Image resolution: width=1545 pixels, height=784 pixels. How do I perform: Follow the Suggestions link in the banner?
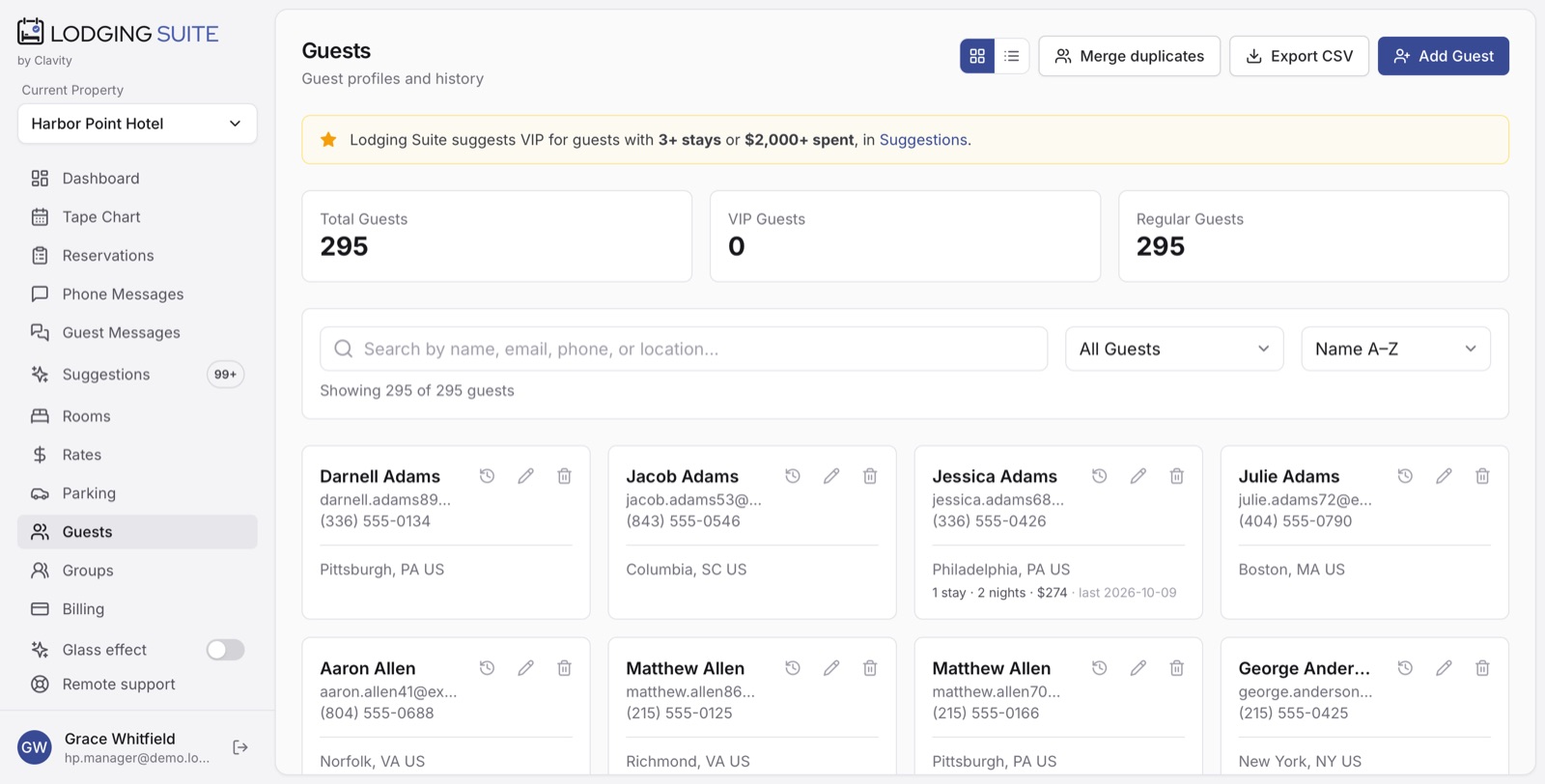pos(923,140)
